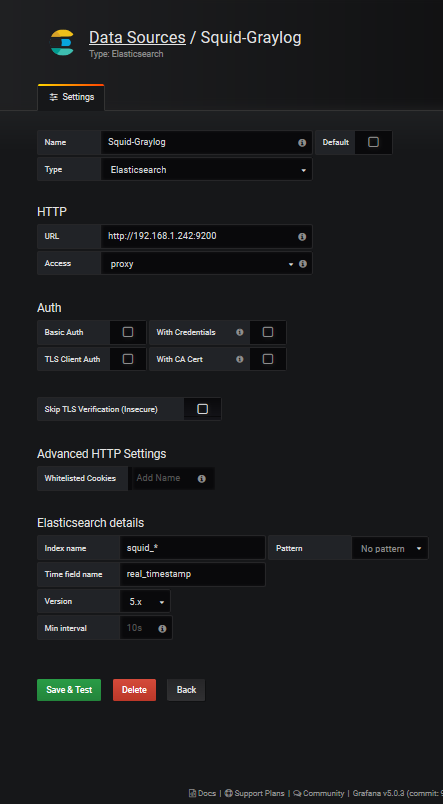Viewport: 443px width, 804px height.
Task: Click the Name input containing Squid-Graylog
Action: [207, 142]
